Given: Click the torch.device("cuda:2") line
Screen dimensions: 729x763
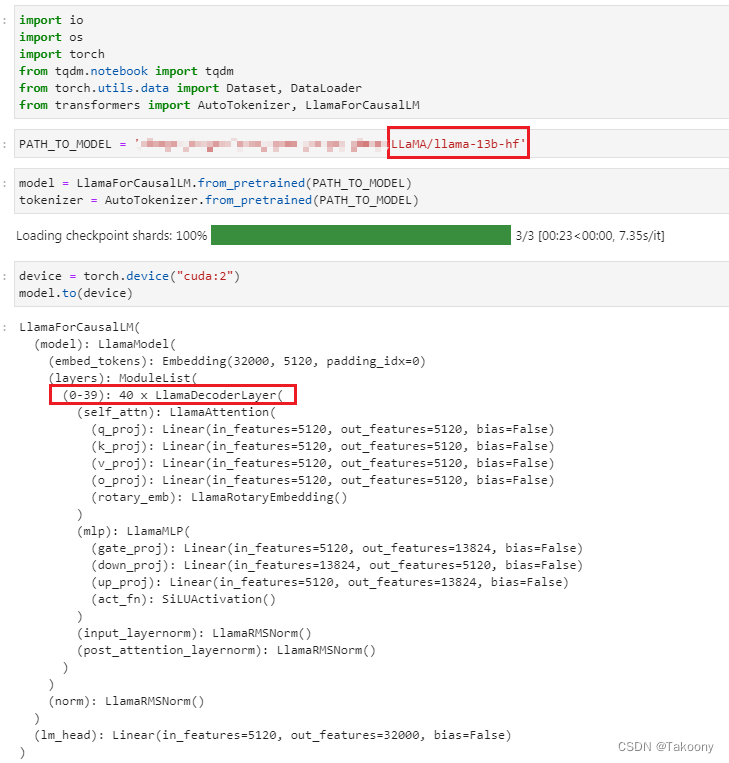Looking at the screenshot, I should click(x=129, y=276).
